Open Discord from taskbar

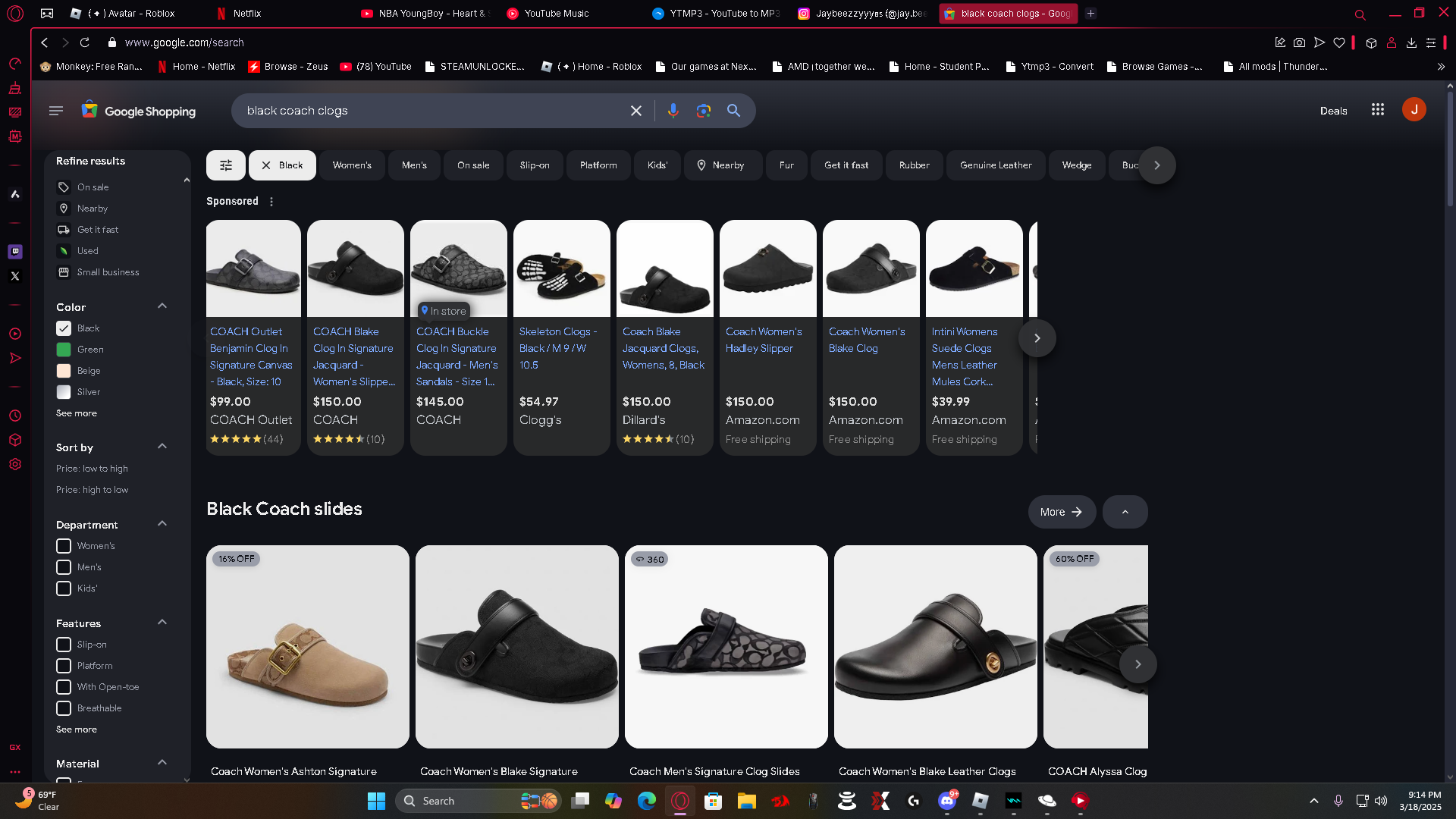click(x=947, y=801)
